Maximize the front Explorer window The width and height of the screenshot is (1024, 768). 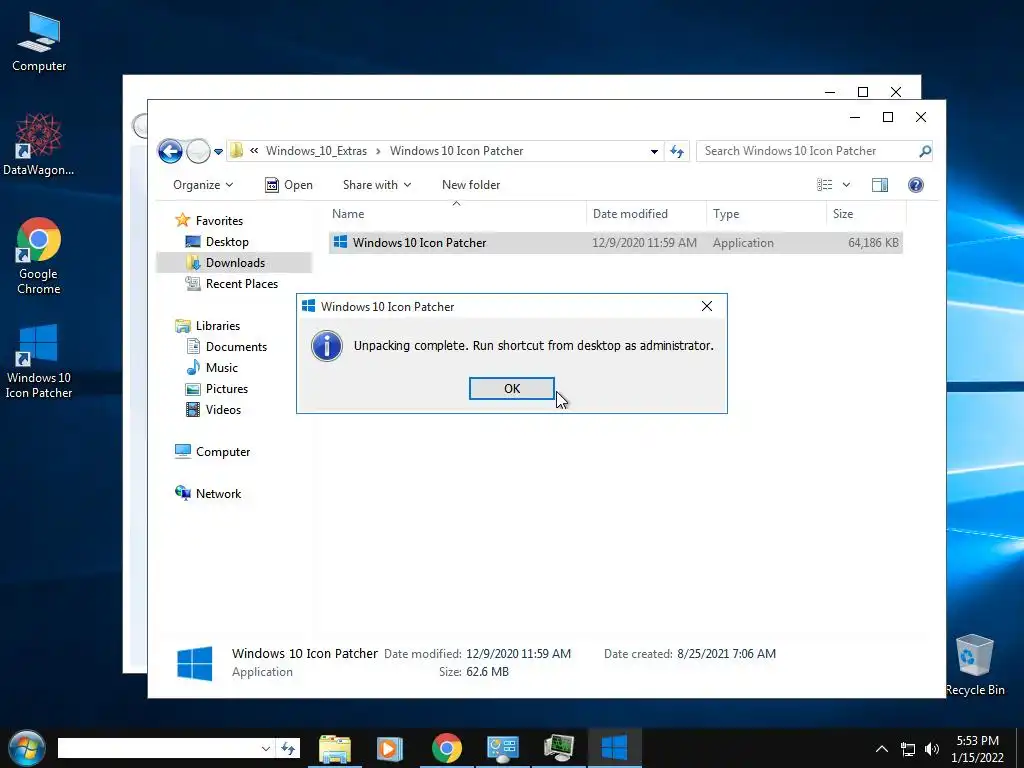pos(888,117)
